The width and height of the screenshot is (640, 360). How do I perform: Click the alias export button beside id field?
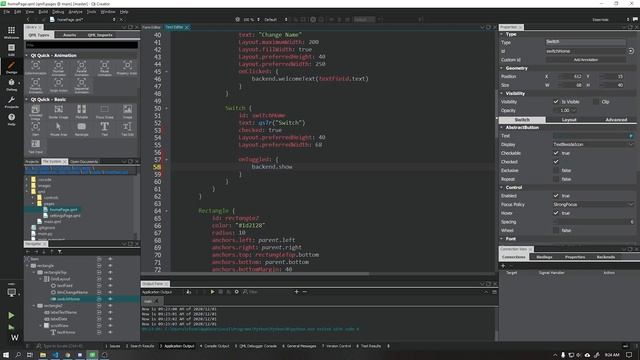(x=631, y=51)
